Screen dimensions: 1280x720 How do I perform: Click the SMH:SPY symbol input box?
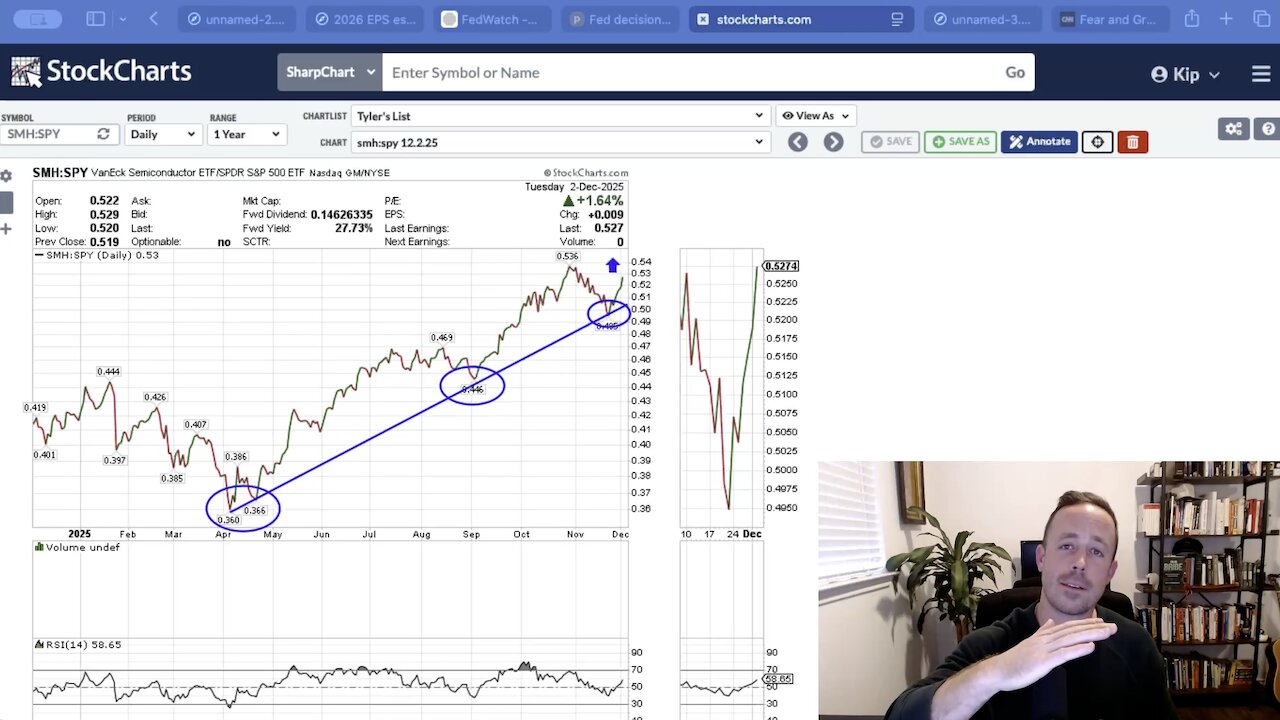[x=47, y=134]
